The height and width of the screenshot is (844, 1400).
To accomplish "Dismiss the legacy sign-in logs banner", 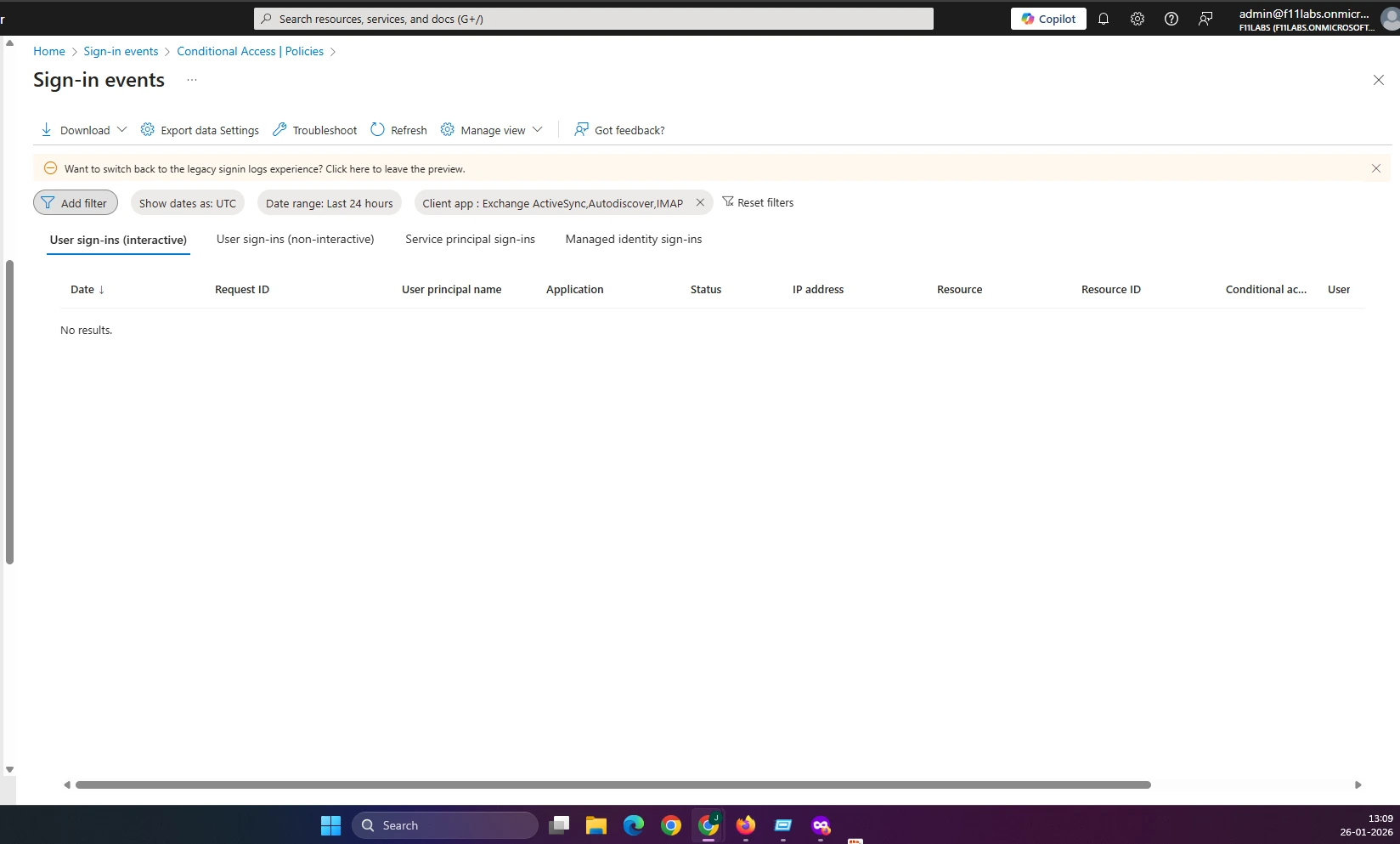I will pyautogui.click(x=1375, y=168).
